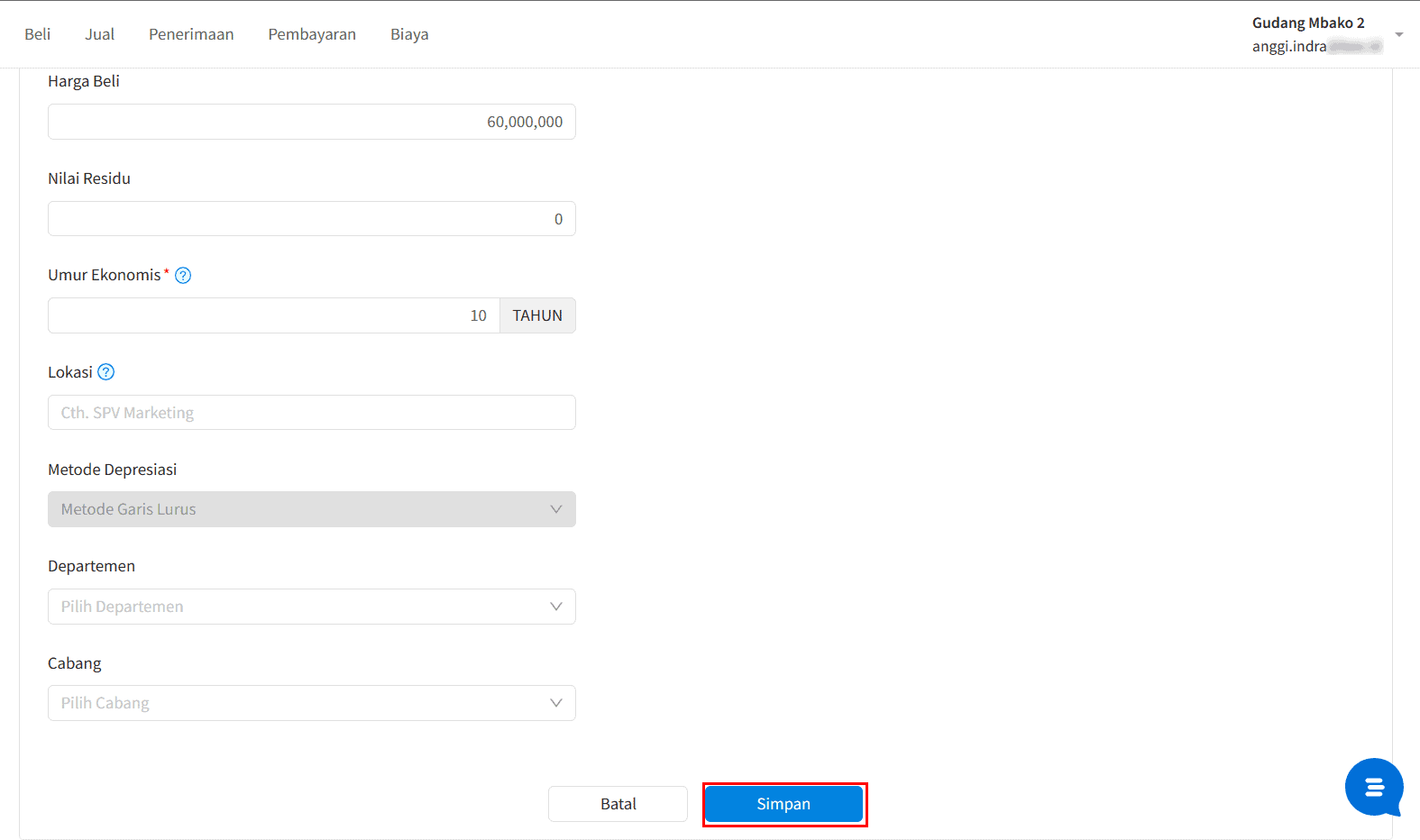Click the Gudang Mbako 2 company name
The width and height of the screenshot is (1420, 840).
1308,23
